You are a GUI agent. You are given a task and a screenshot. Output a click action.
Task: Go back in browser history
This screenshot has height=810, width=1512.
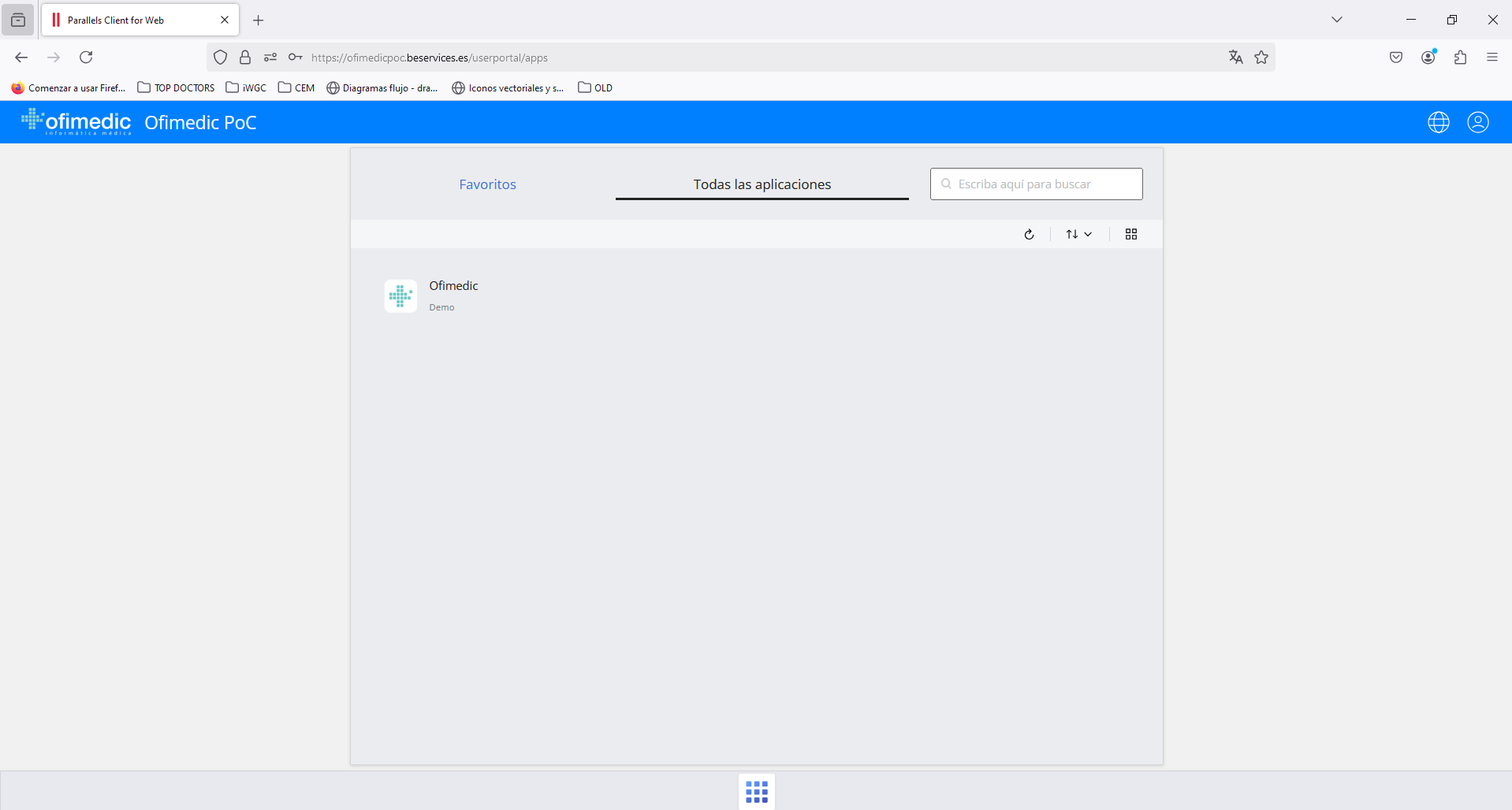[21, 58]
